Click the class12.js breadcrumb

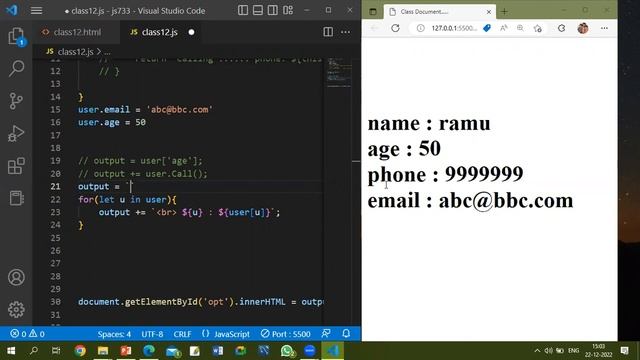76,52
